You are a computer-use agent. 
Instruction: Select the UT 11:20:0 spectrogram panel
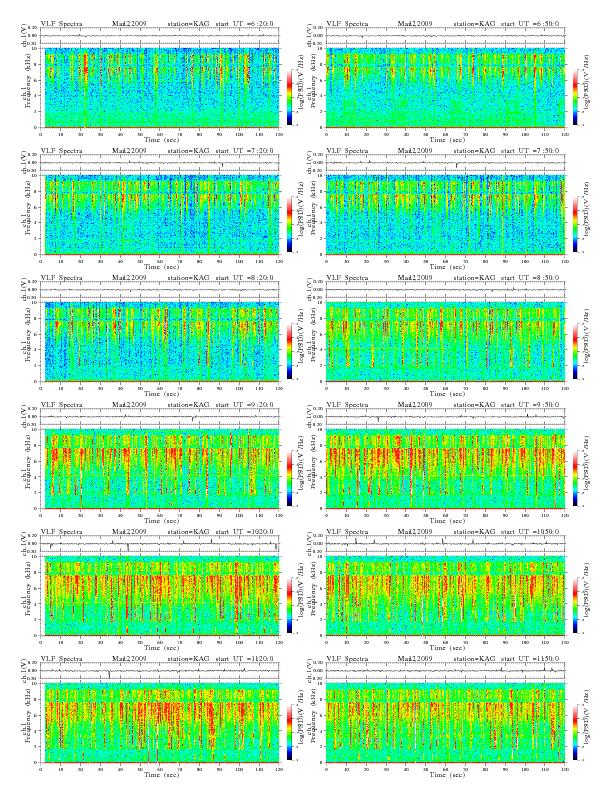coord(160,723)
